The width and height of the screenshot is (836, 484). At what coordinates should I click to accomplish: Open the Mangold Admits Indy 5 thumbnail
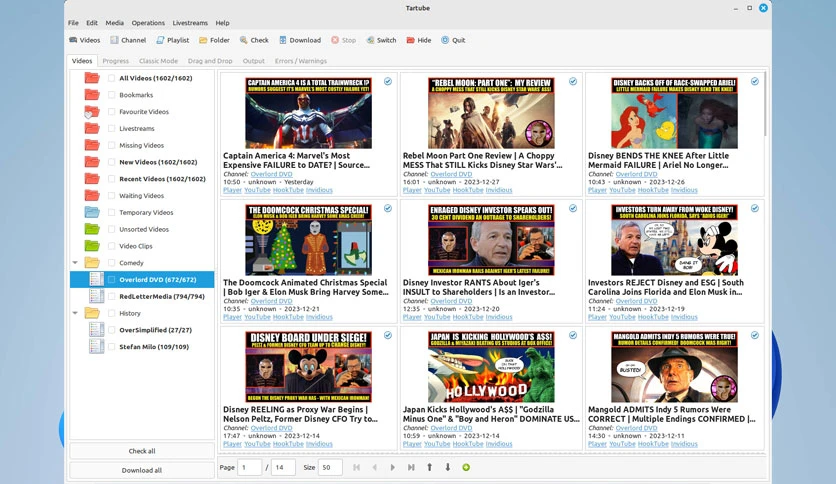[x=674, y=367]
